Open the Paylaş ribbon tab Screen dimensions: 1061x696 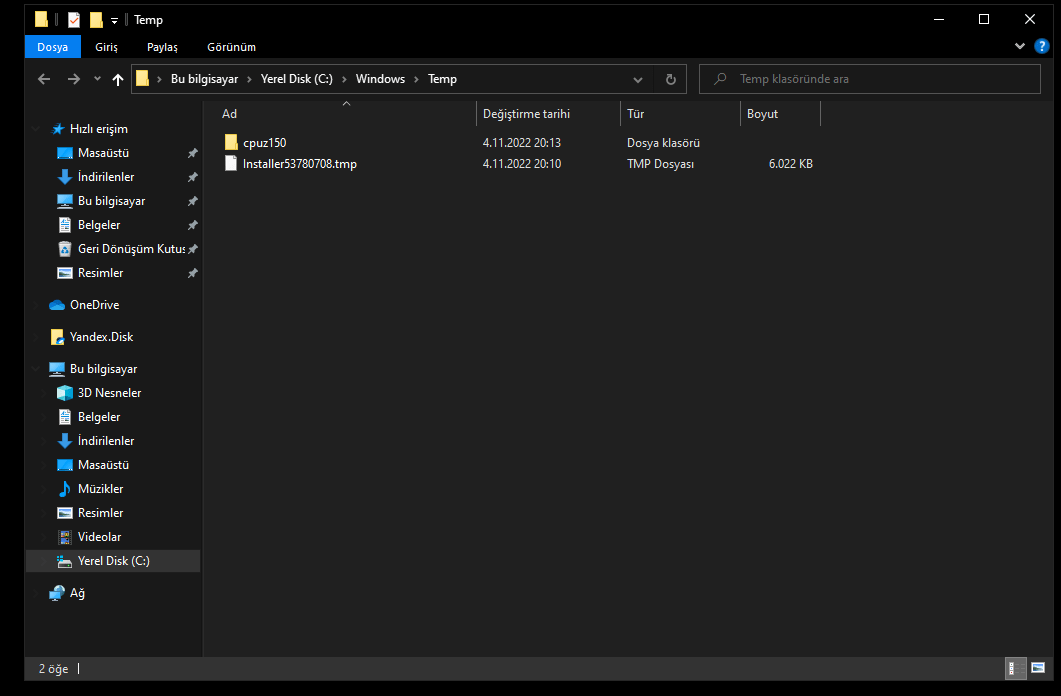pos(162,47)
